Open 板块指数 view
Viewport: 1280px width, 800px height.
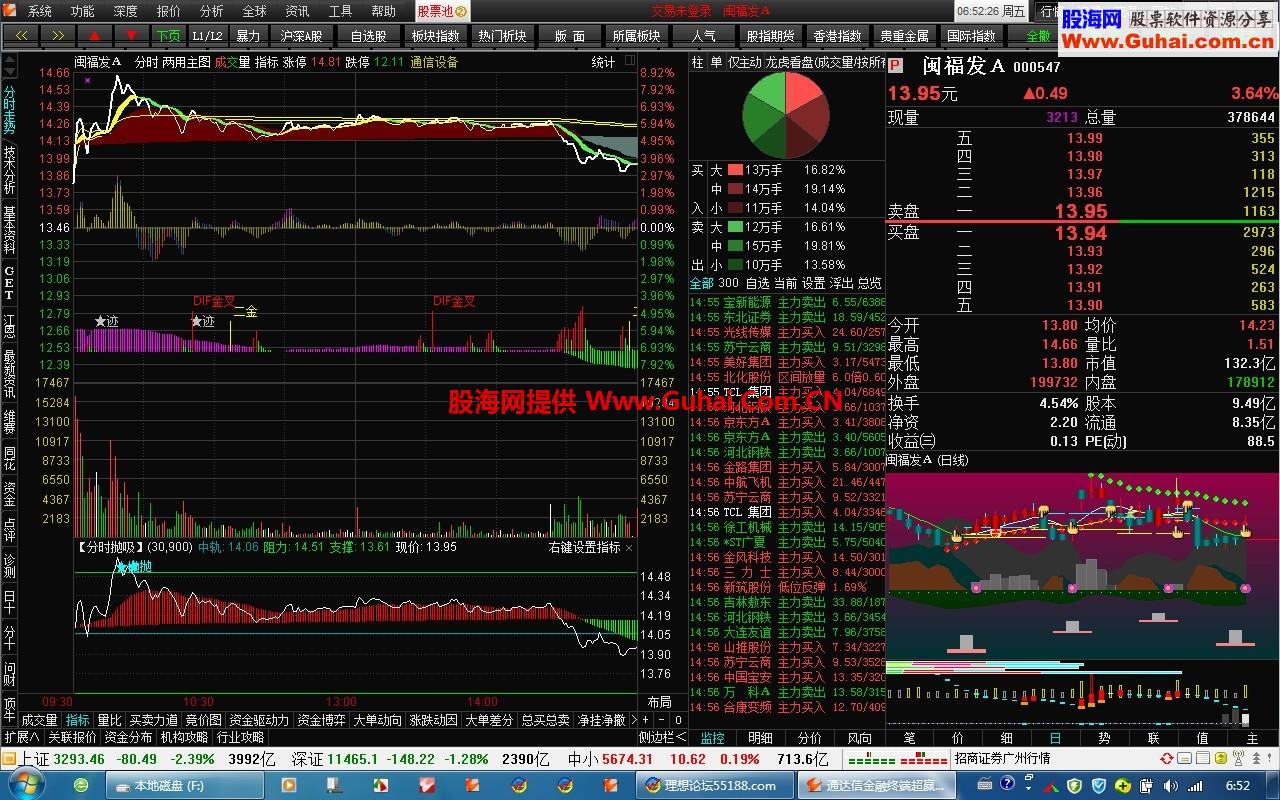click(x=435, y=36)
